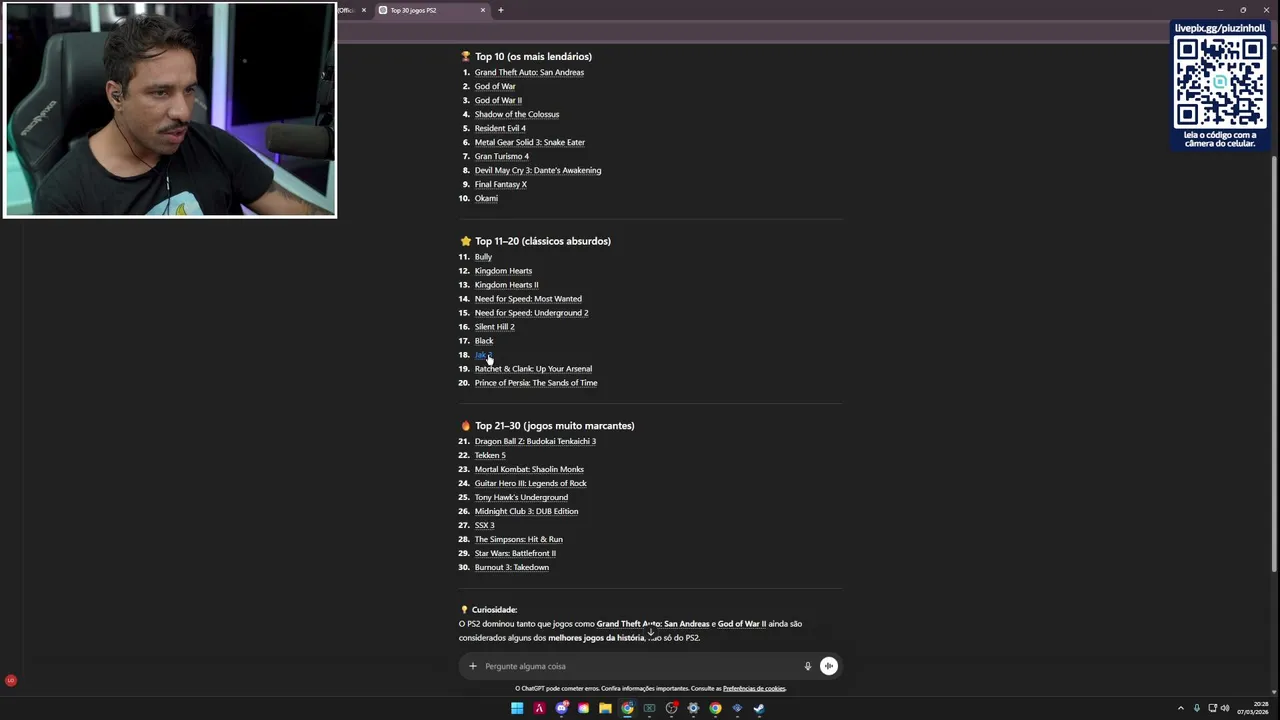The image size is (1280, 720).
Task: Click the volume icon in system tray
Action: [x=1225, y=708]
